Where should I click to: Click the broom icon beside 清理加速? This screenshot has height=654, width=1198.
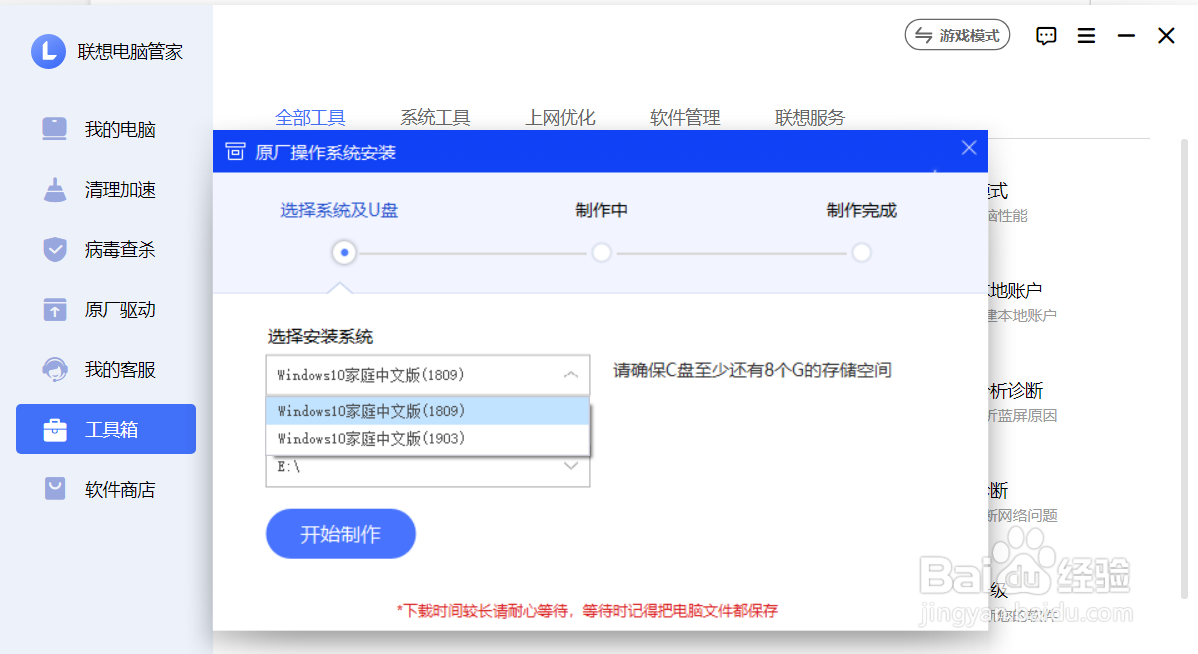(x=54, y=189)
